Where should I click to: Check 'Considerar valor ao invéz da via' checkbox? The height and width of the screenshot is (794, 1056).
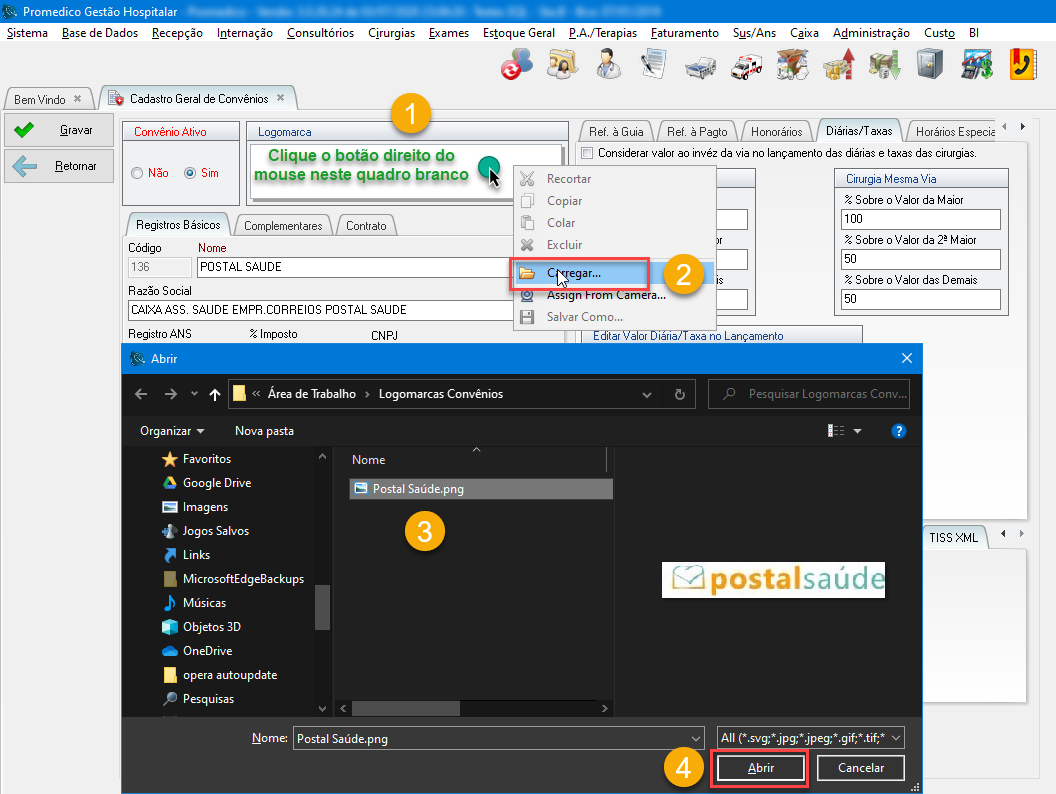[587, 153]
